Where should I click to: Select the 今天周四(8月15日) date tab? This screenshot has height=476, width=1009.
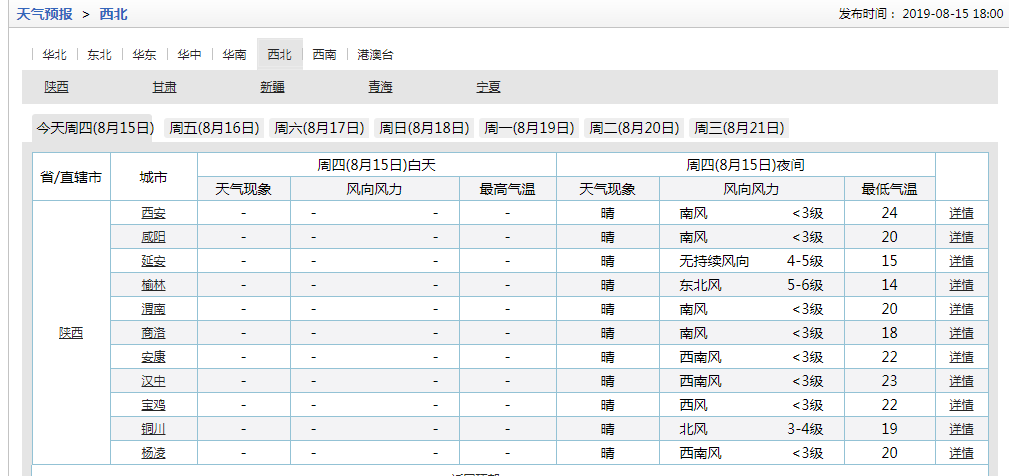point(93,128)
